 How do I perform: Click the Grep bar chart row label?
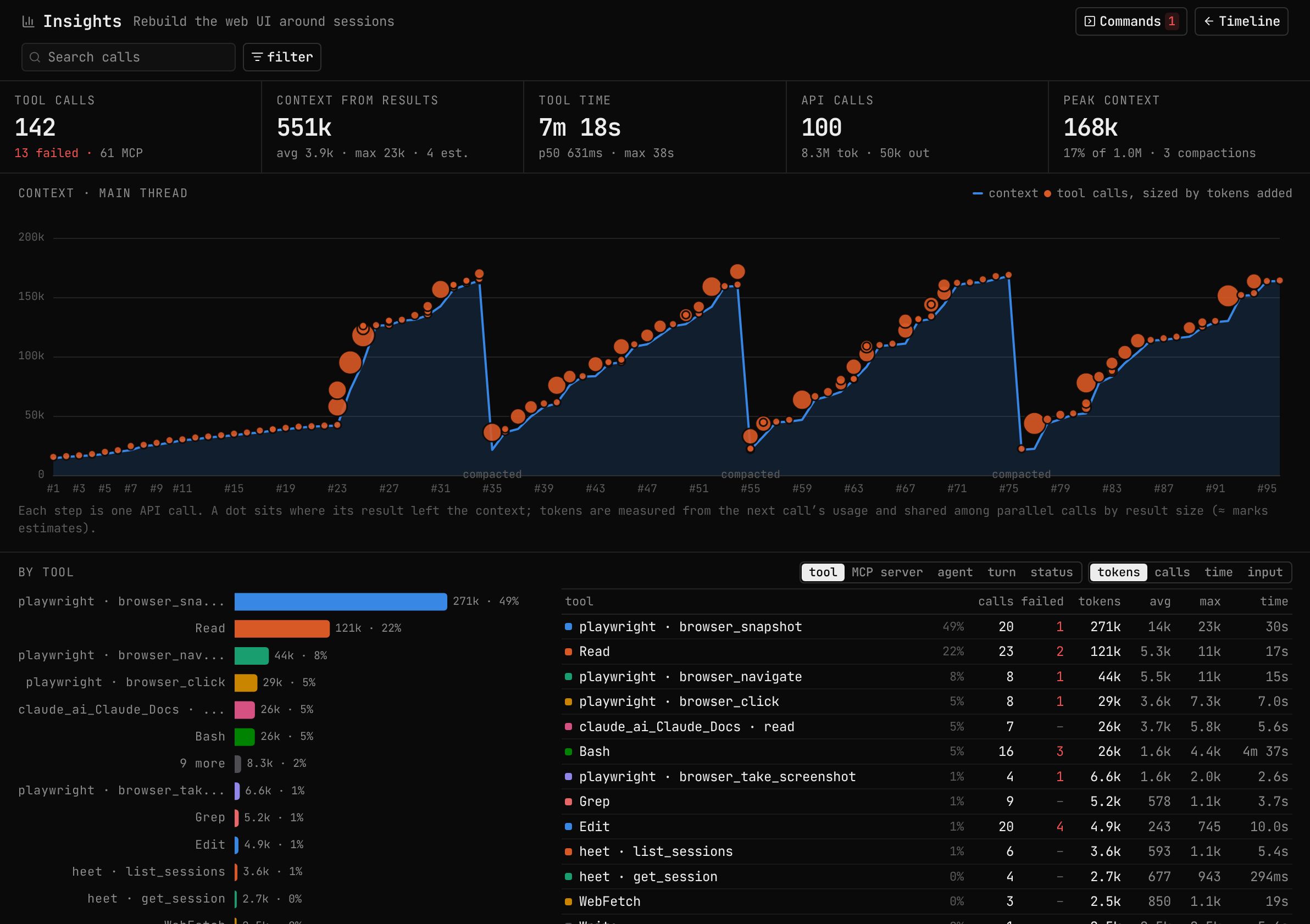[210, 817]
